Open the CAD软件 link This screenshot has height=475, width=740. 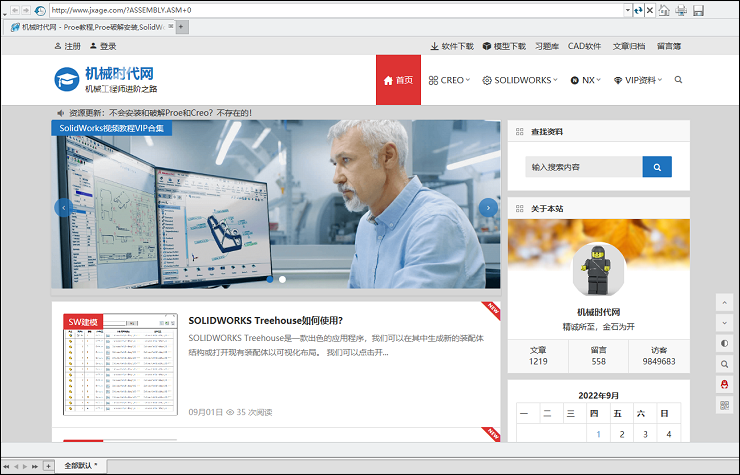[584, 46]
